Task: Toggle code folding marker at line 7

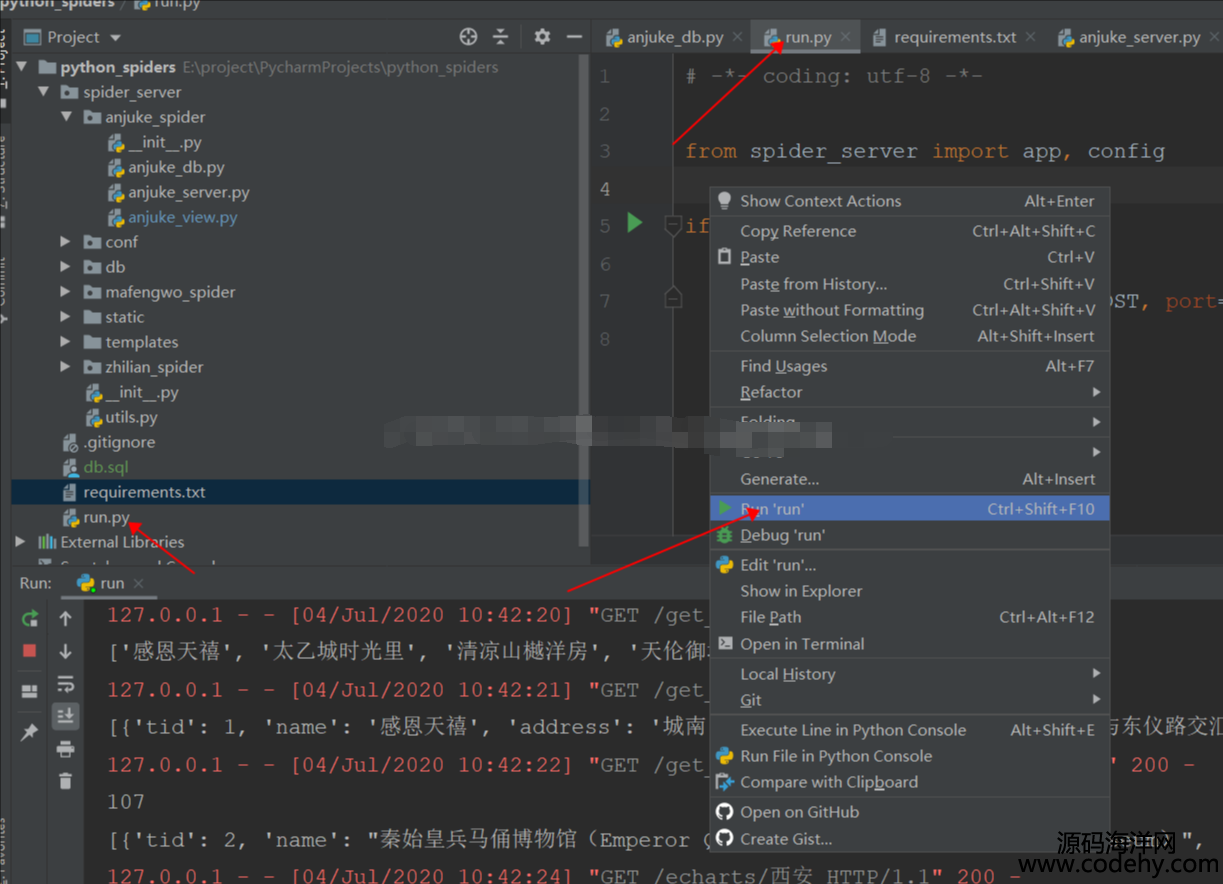Action: click(x=673, y=298)
